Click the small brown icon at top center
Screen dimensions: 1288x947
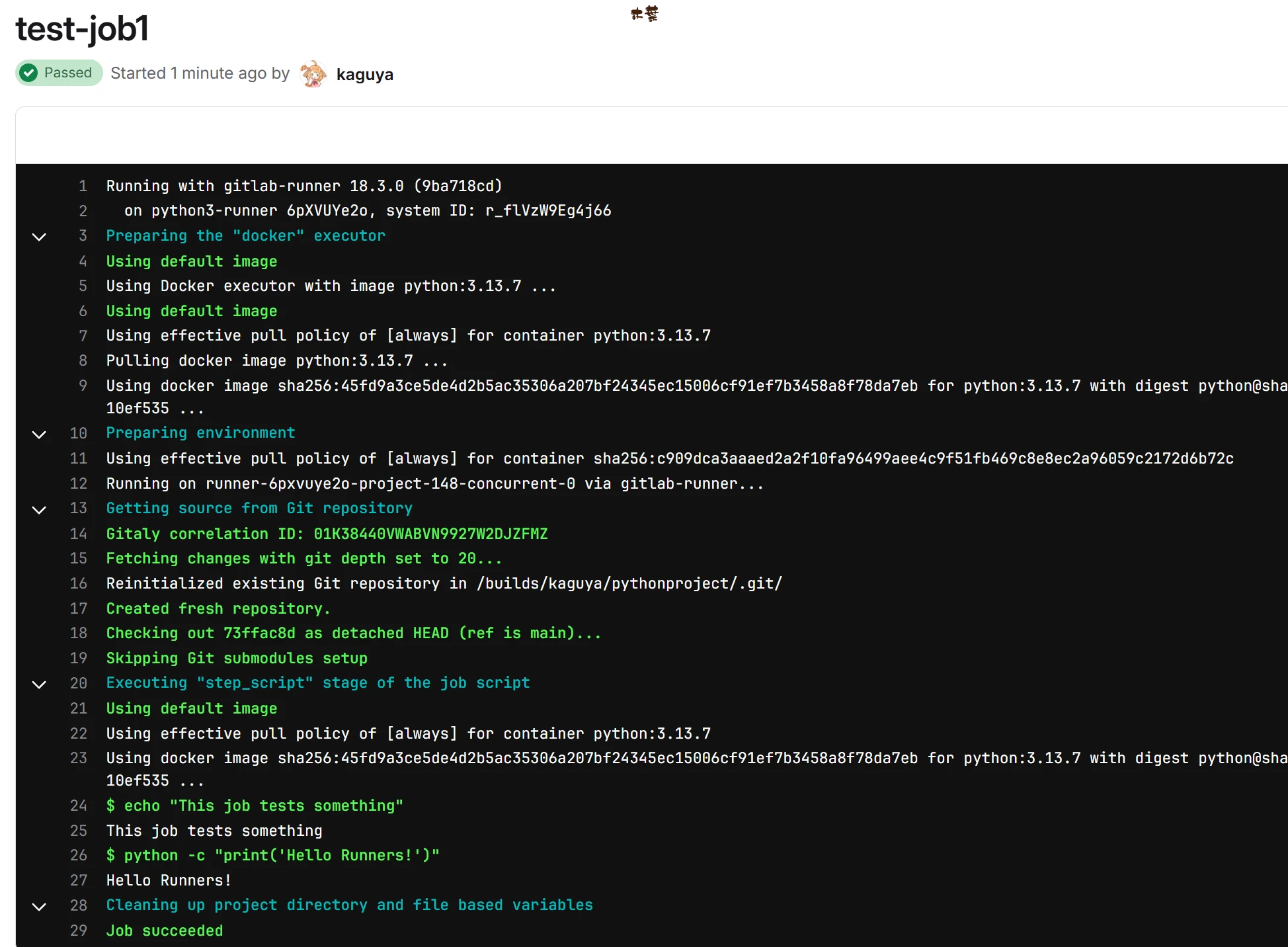[645, 13]
